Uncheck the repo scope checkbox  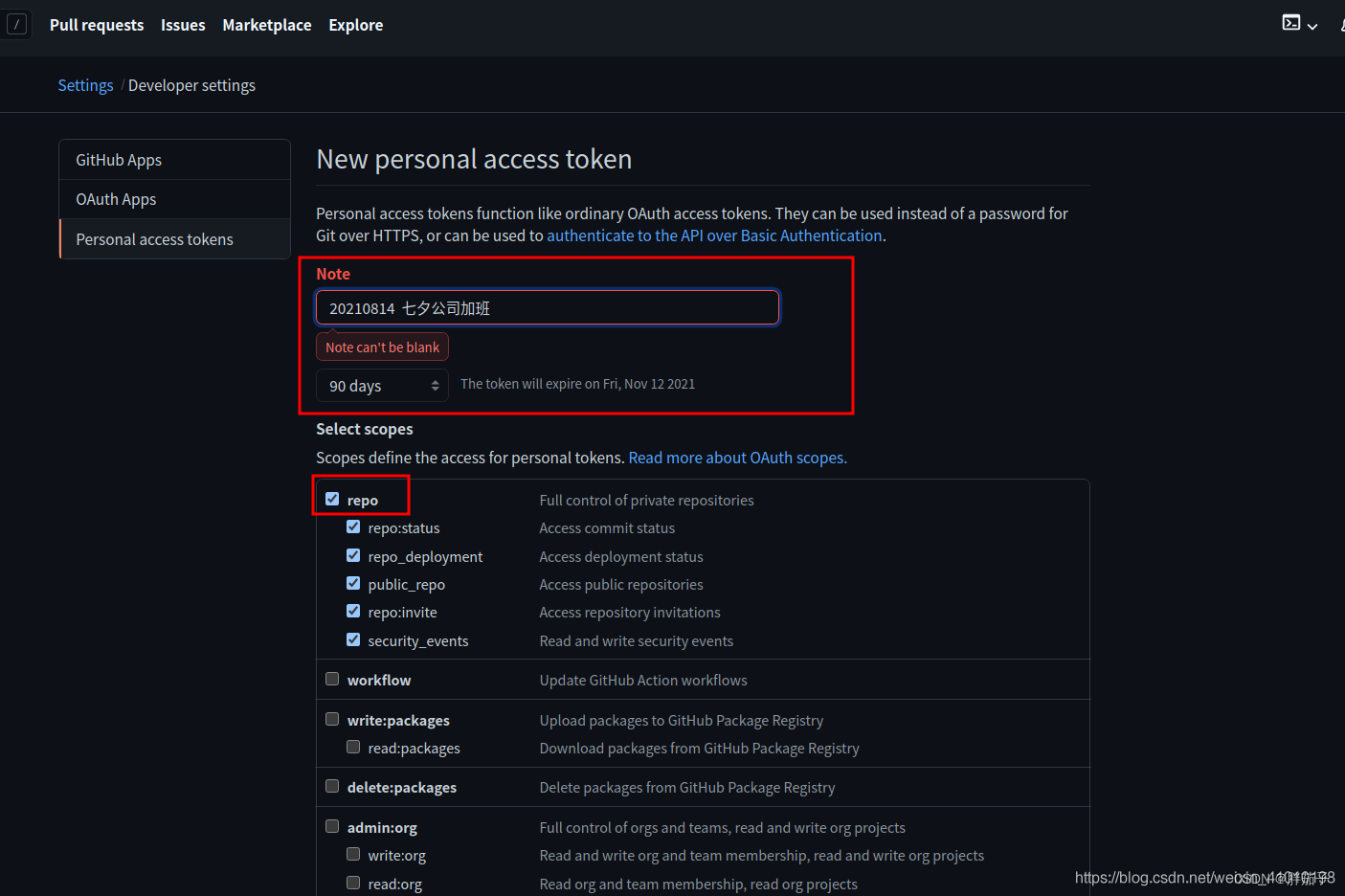click(x=332, y=499)
